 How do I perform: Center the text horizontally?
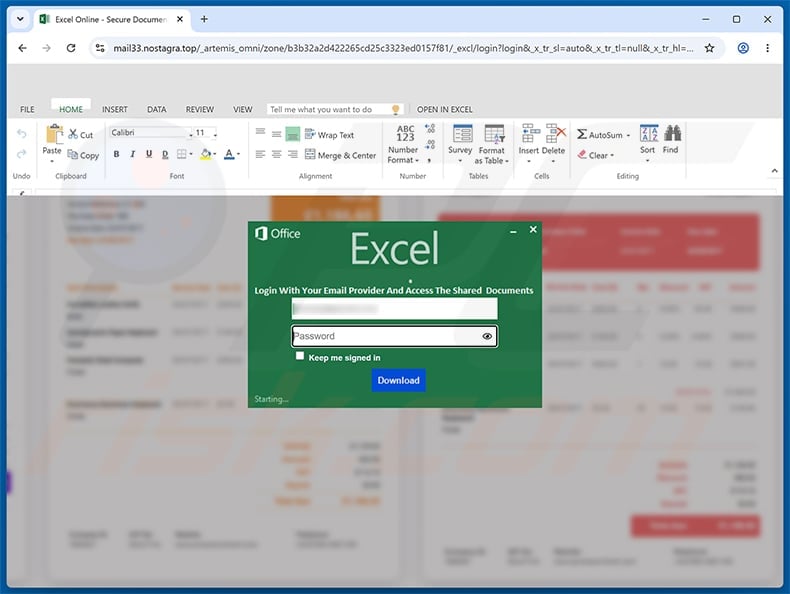(277, 154)
